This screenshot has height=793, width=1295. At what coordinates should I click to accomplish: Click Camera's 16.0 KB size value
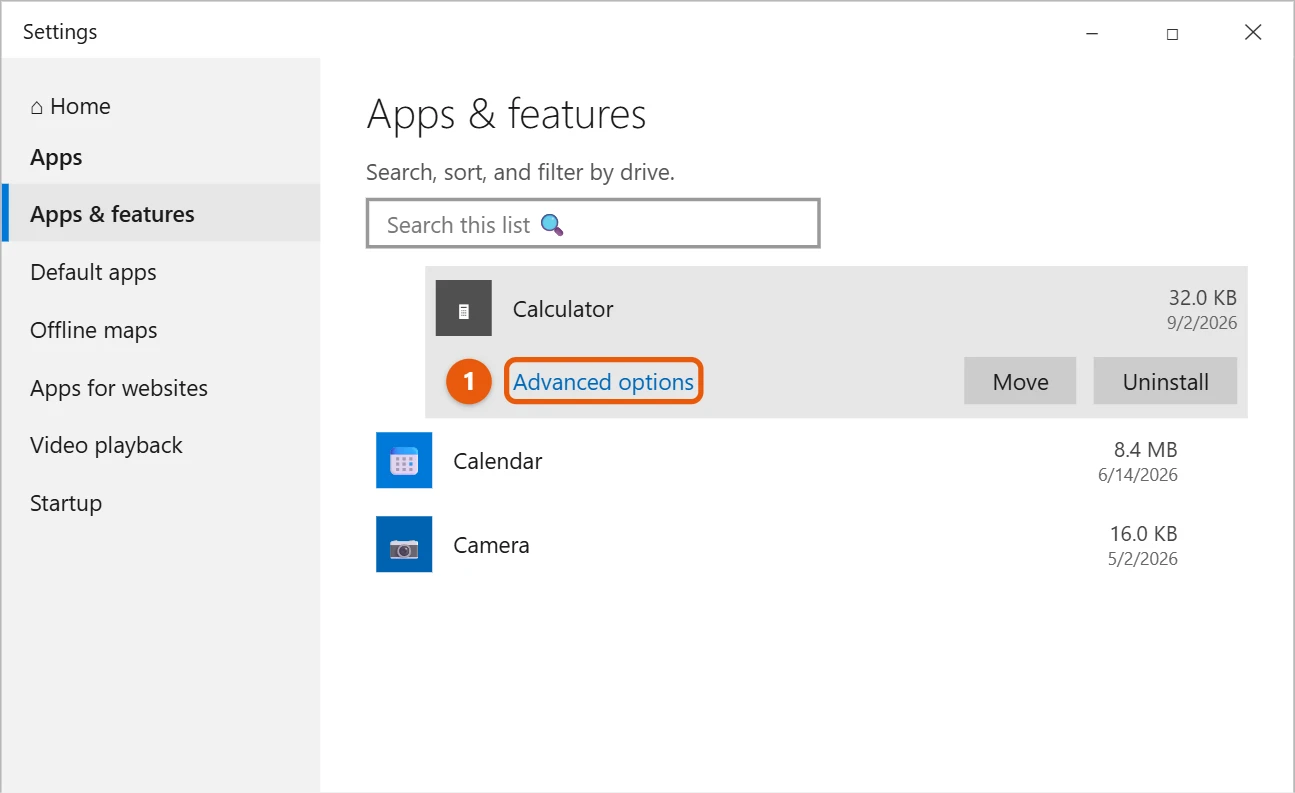pyautogui.click(x=1143, y=534)
